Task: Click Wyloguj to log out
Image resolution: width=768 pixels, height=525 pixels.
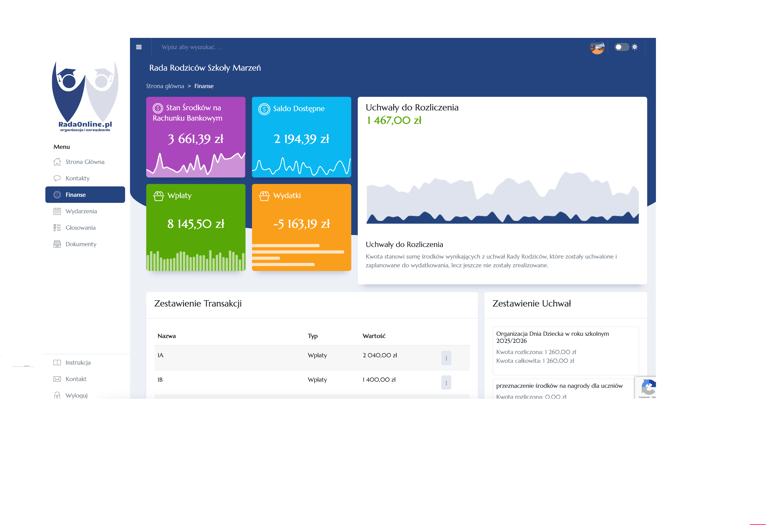Action: coord(76,395)
